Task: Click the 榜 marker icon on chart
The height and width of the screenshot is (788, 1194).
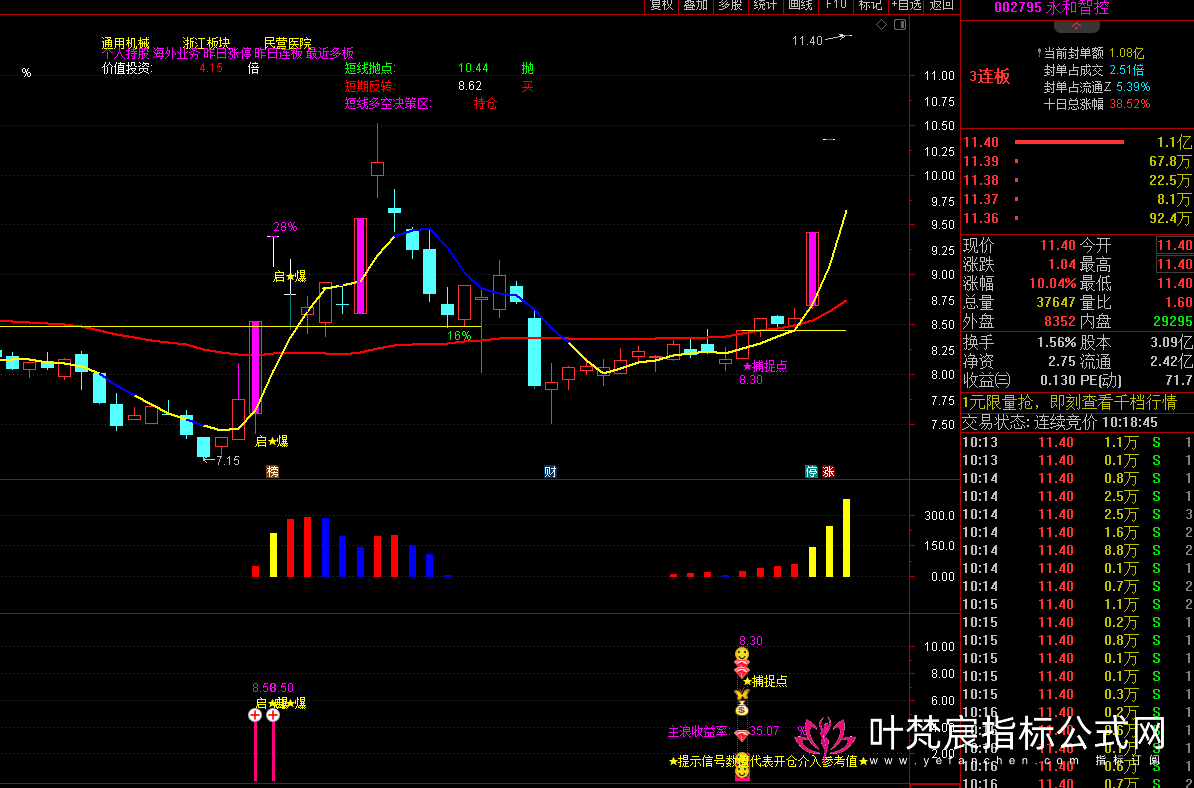Action: [x=272, y=471]
